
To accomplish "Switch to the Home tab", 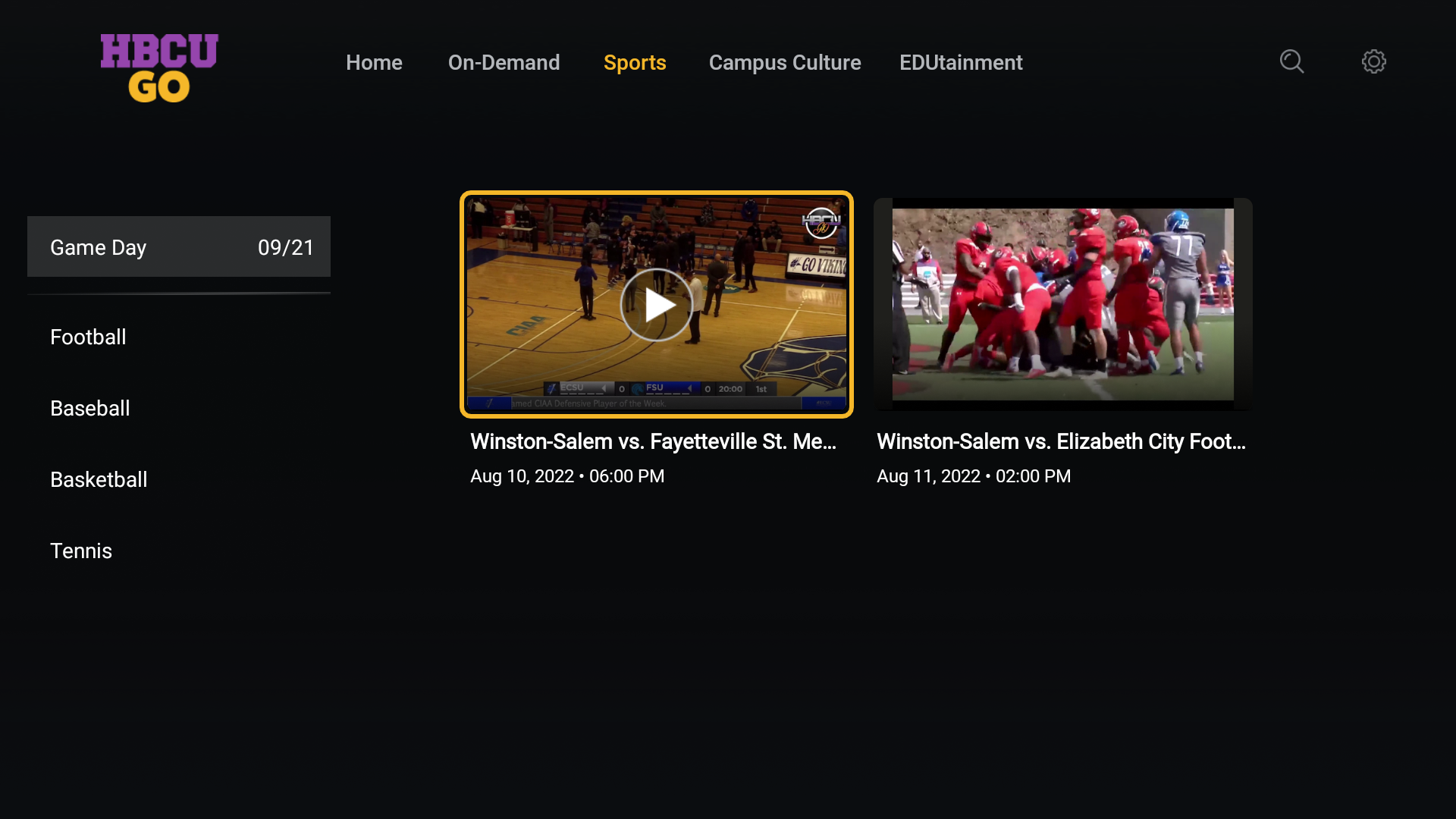I will coord(374,62).
